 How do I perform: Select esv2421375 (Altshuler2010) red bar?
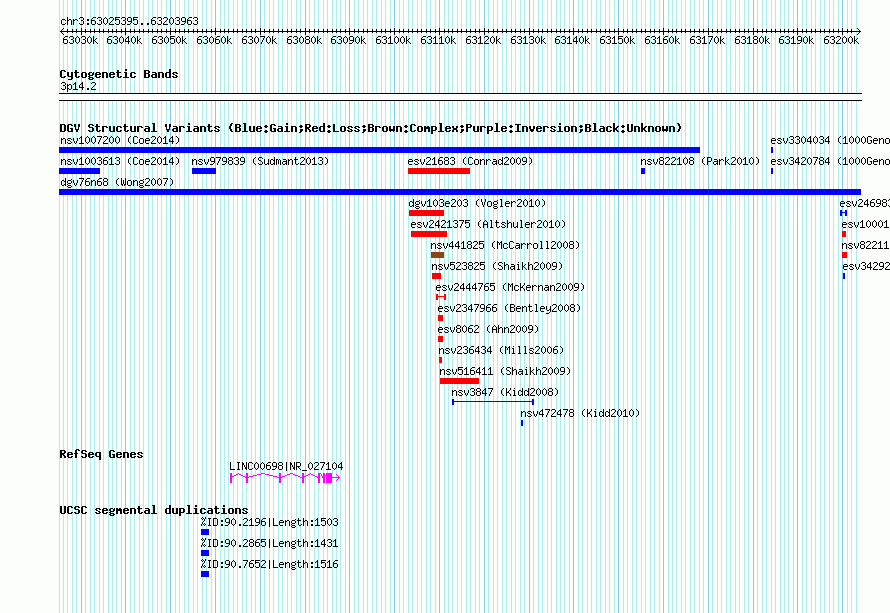click(429, 234)
